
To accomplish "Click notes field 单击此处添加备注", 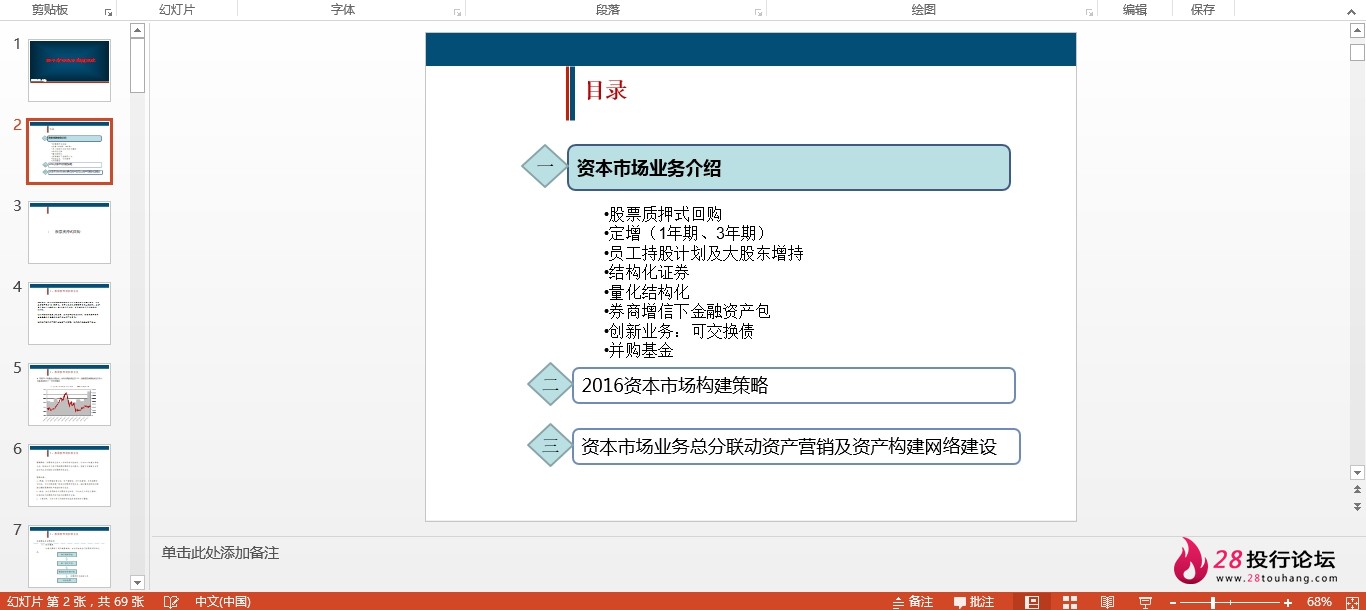I will 221,552.
